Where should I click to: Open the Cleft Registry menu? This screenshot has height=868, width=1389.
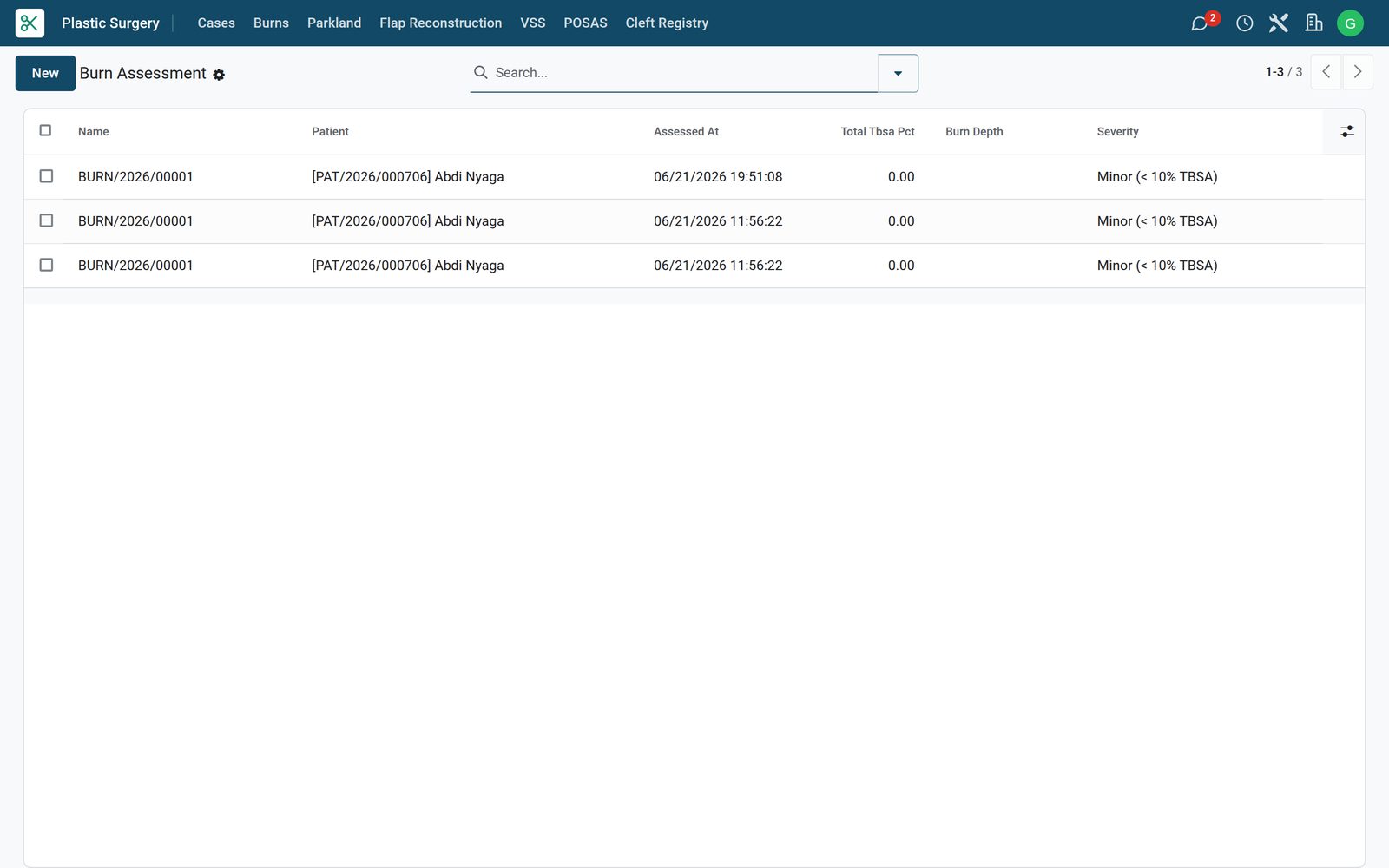(x=667, y=23)
